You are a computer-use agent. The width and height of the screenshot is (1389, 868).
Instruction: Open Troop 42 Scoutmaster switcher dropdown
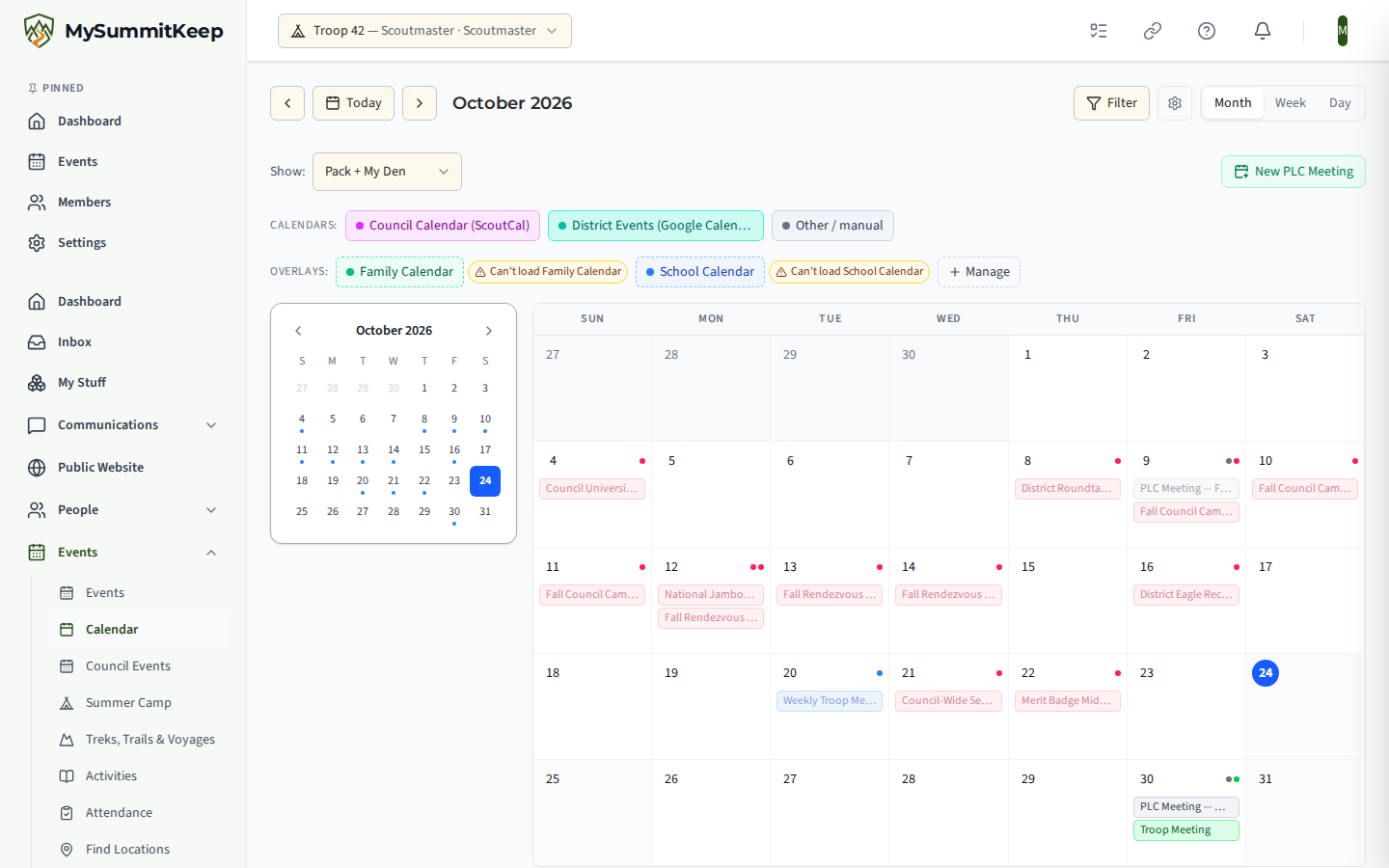click(x=424, y=31)
